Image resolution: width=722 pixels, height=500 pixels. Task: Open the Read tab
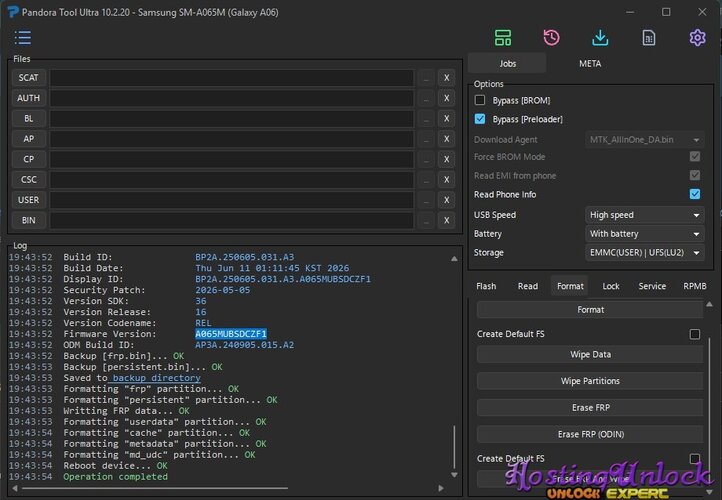[528, 286]
